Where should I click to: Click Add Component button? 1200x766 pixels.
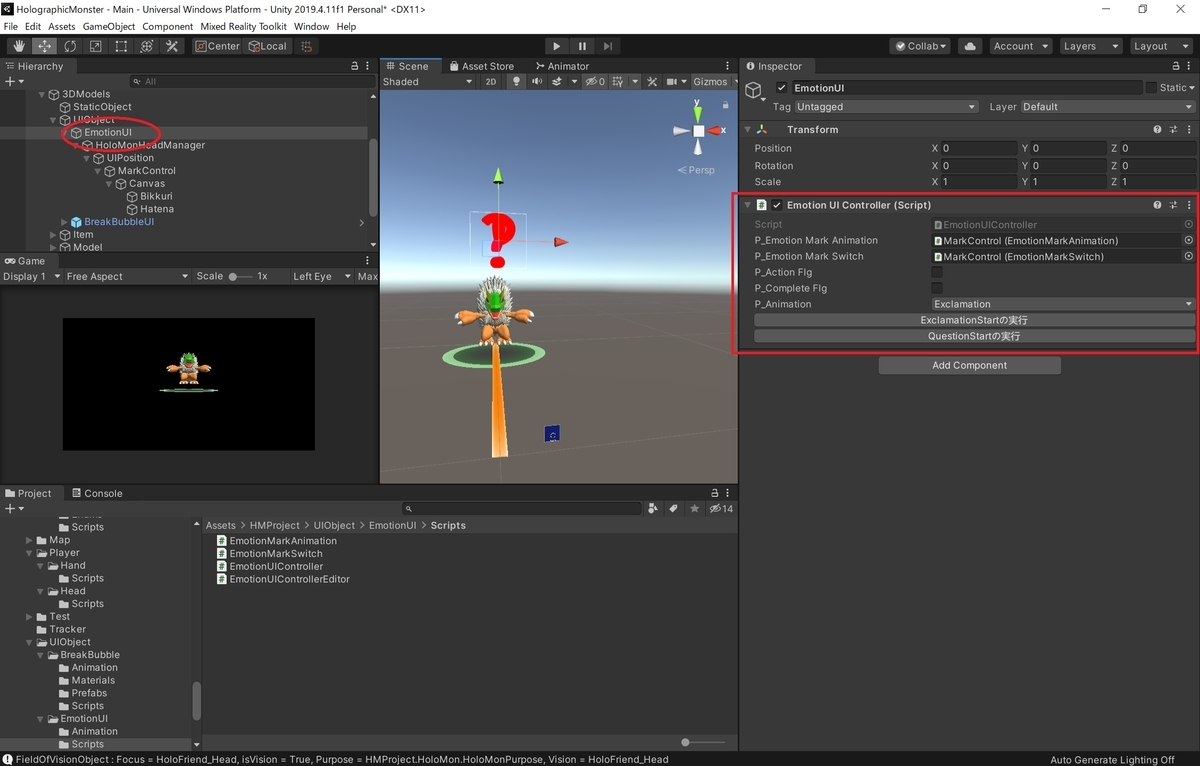969,365
